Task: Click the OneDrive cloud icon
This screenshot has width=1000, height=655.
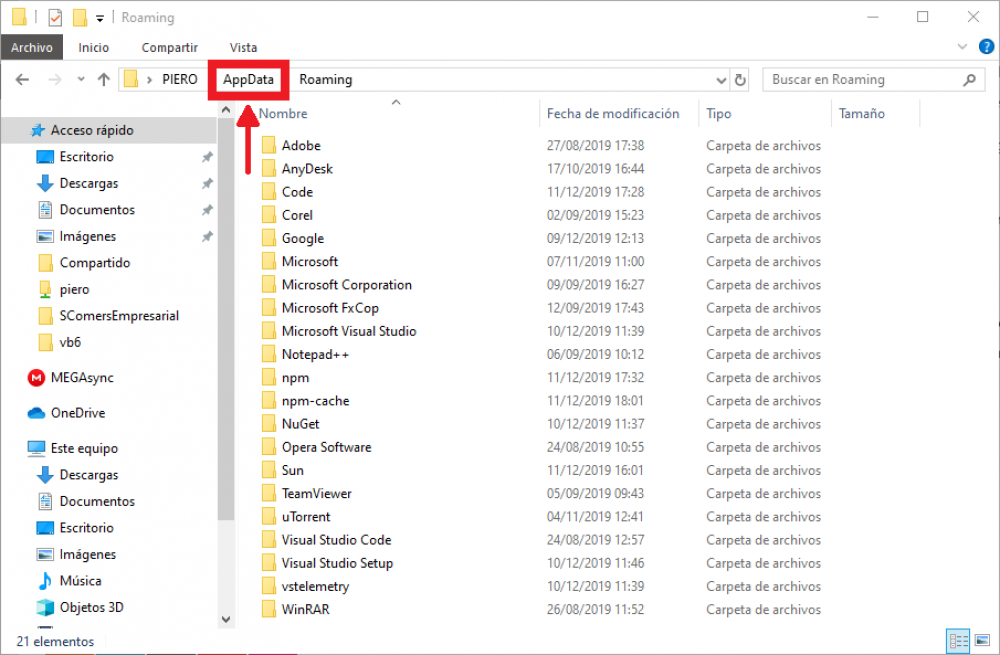Action: [36, 413]
